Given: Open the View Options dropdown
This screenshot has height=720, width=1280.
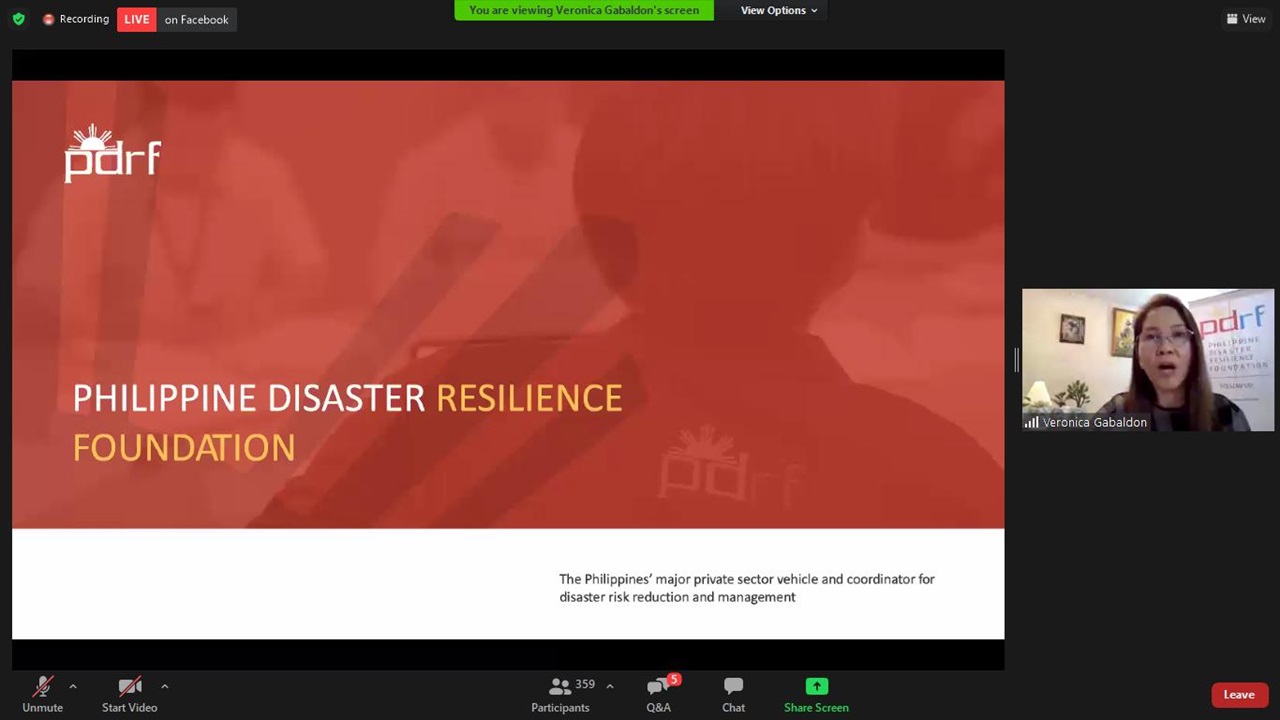Looking at the screenshot, I should point(779,10).
